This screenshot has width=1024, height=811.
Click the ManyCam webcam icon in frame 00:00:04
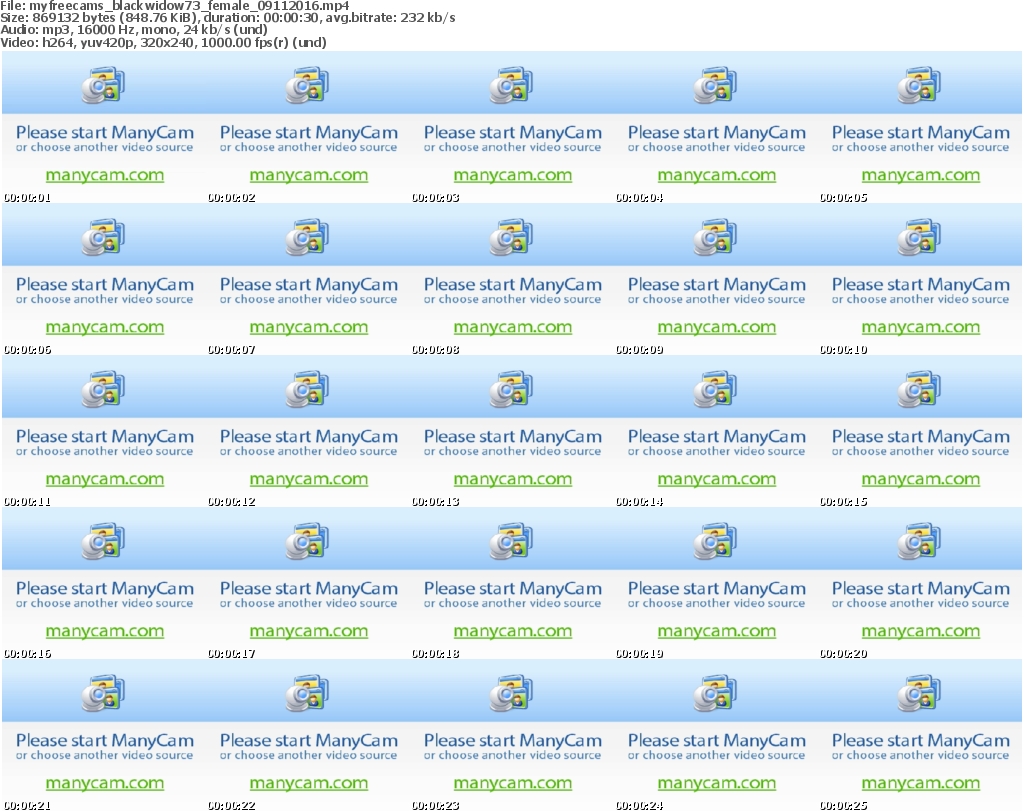pos(715,85)
